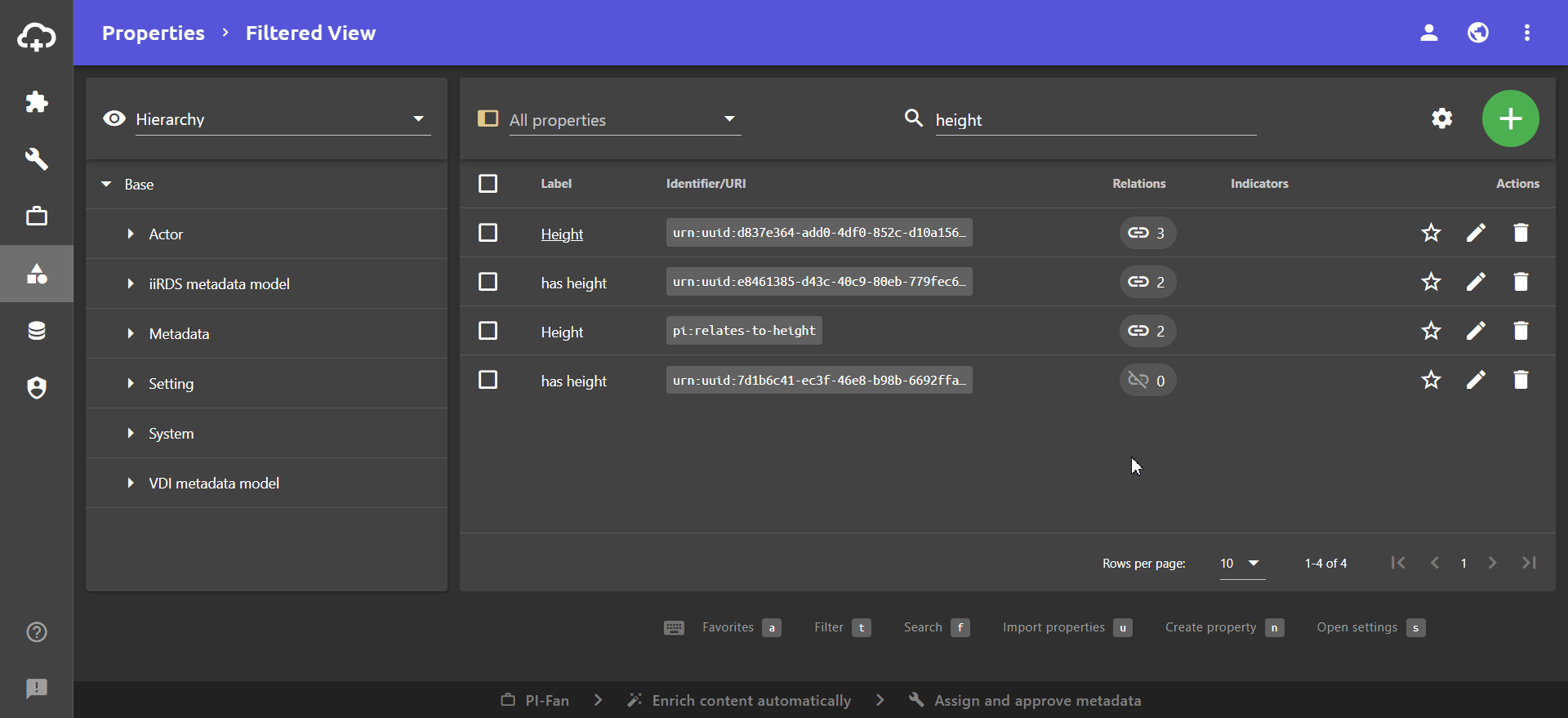This screenshot has width=1568, height=718.
Task: Check the has height row with 7d1b6c41 identifier
Action: point(488,380)
